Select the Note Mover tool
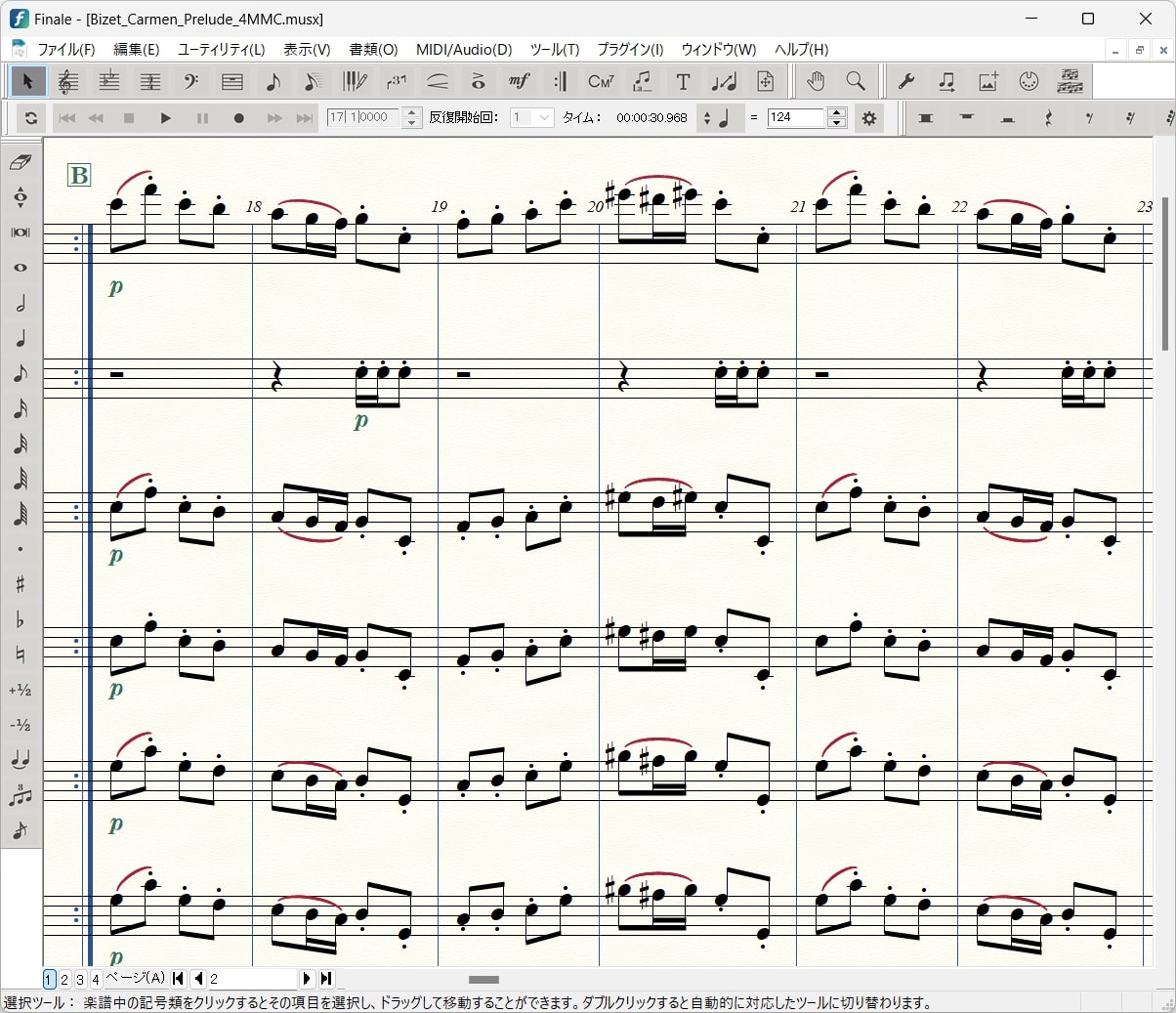Image resolution: width=1176 pixels, height=1013 pixels. coord(946,82)
